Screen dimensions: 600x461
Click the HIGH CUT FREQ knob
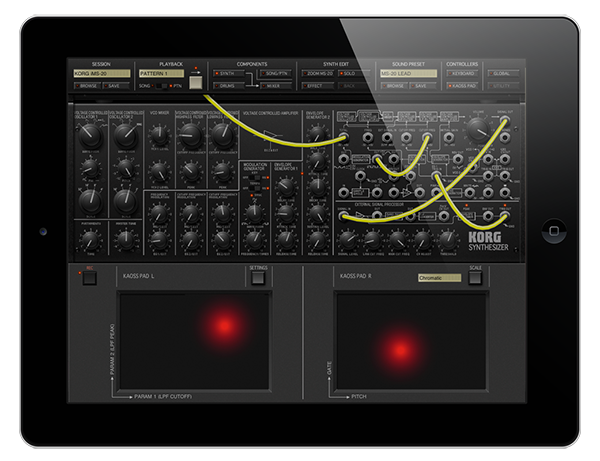click(398, 240)
